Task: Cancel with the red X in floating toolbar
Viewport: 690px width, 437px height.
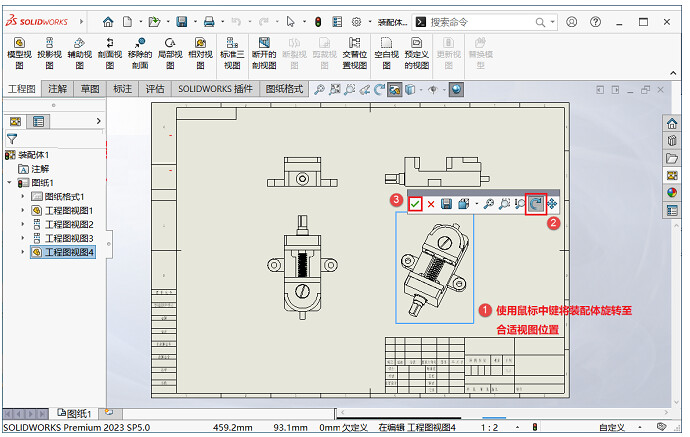Action: pyautogui.click(x=431, y=204)
